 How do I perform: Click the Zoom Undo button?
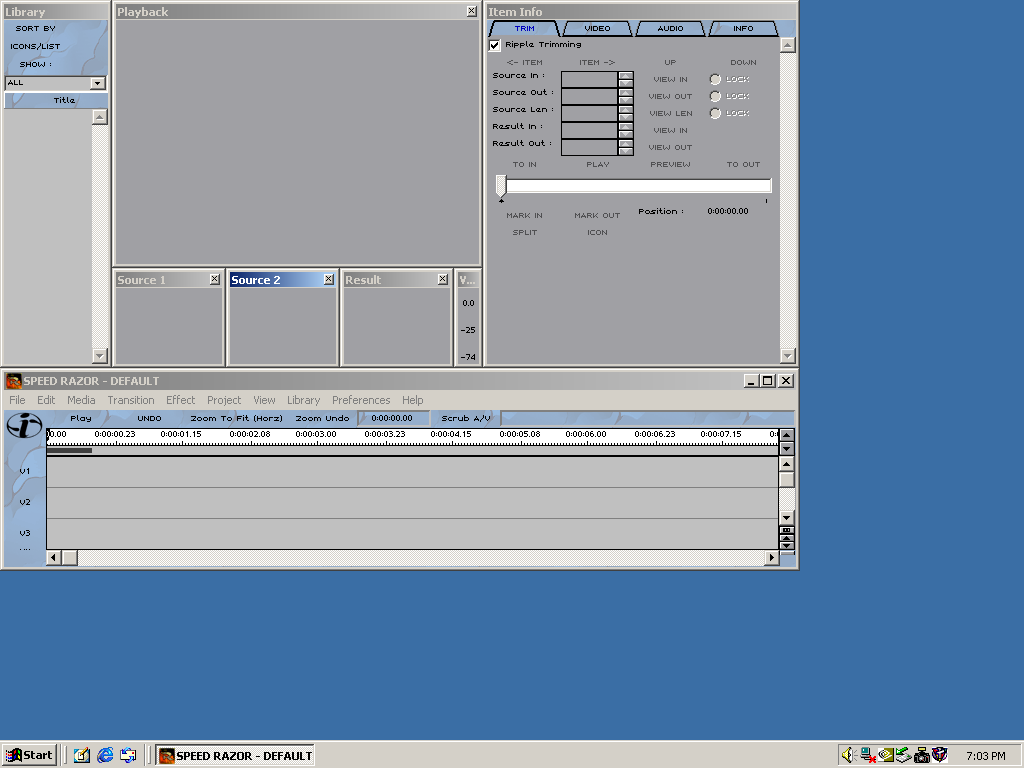(x=322, y=418)
